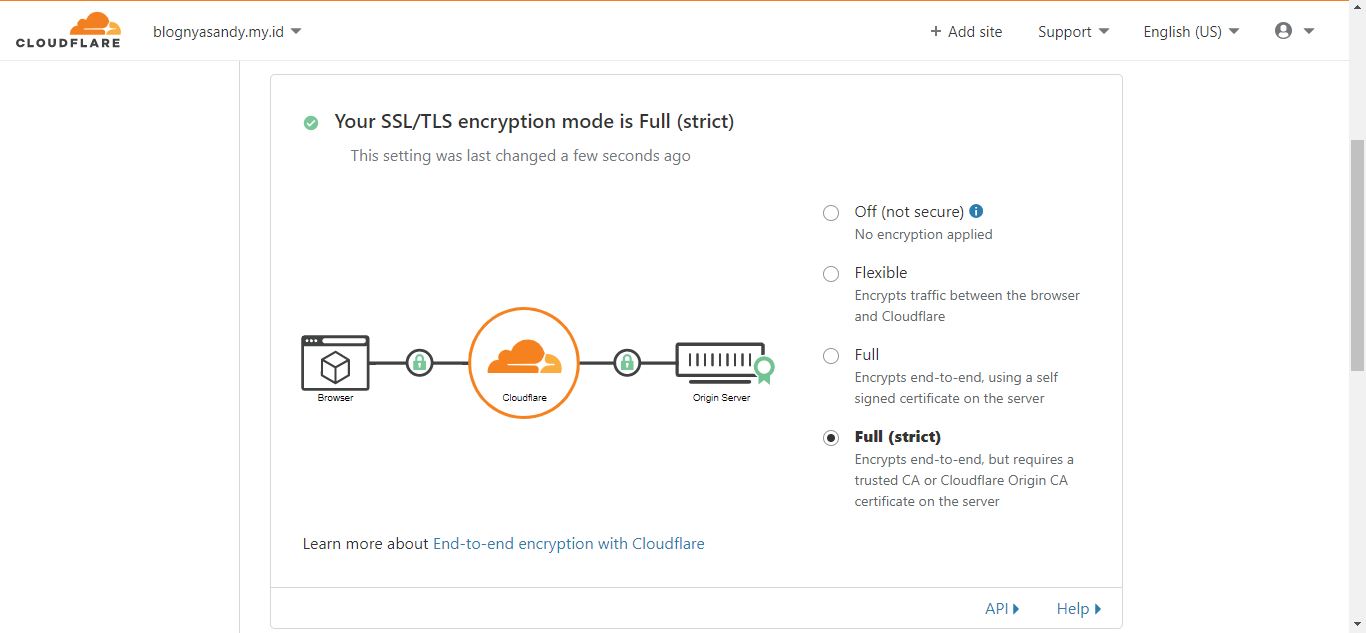
Task: Click the Add site button
Action: (x=966, y=31)
